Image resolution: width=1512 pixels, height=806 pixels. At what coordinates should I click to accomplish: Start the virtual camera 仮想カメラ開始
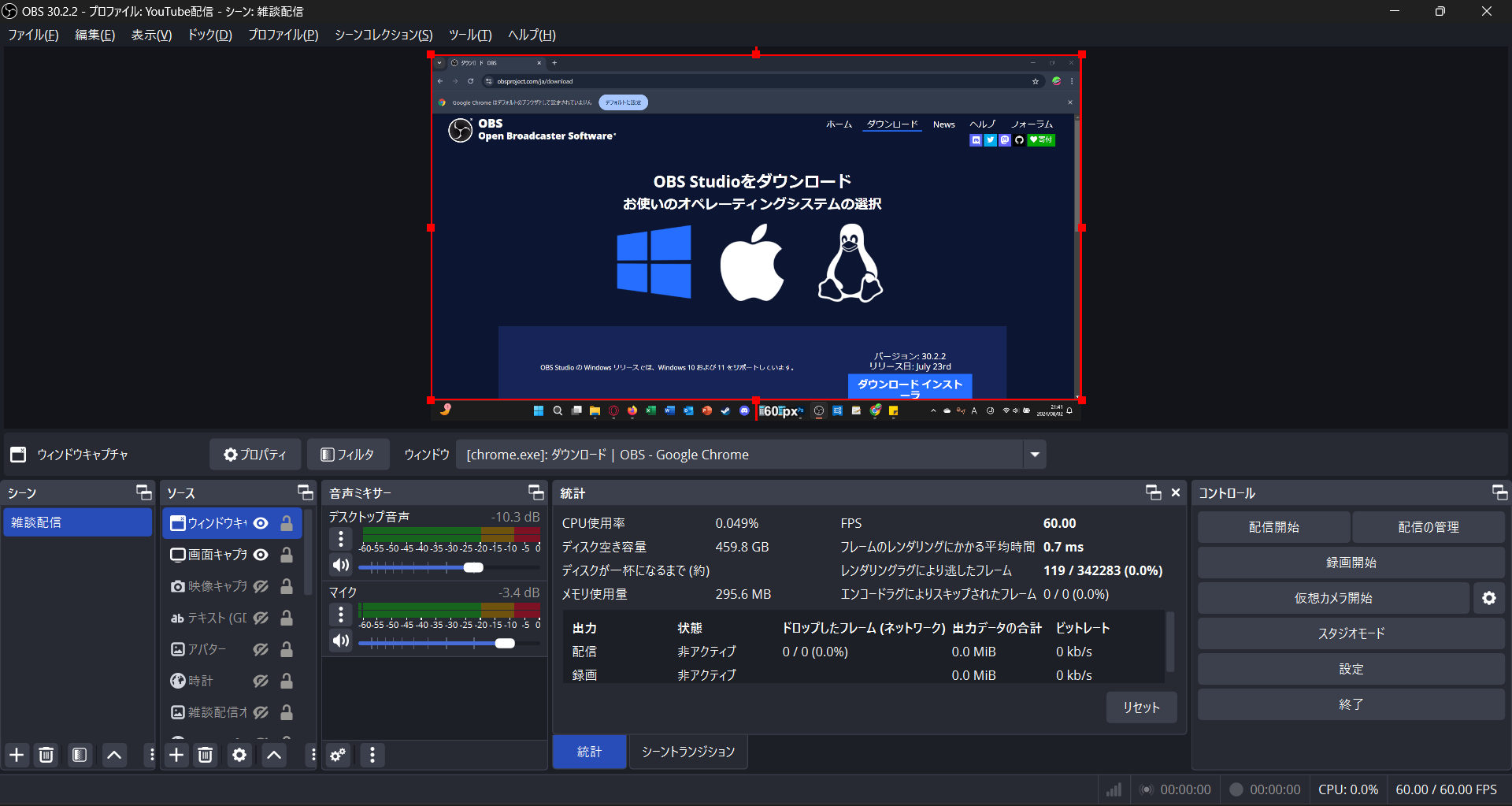(1333, 598)
